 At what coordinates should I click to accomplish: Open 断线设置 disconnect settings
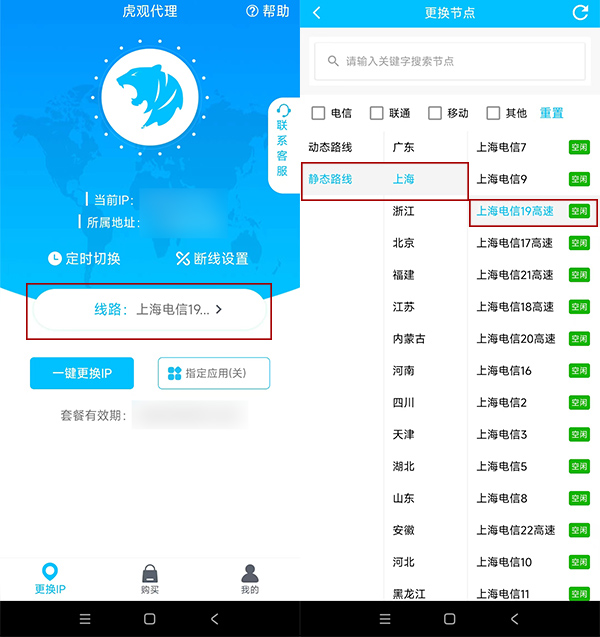[x=212, y=258]
